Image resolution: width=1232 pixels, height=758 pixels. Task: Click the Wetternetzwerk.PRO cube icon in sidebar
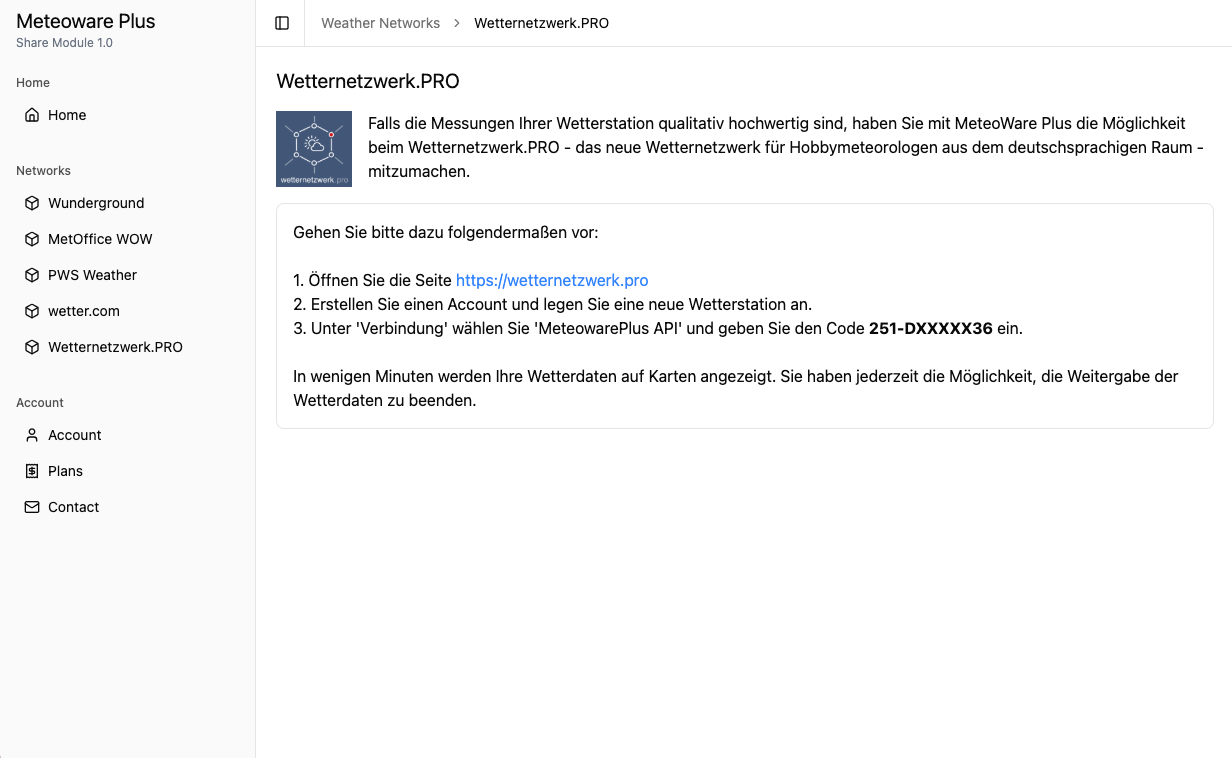point(32,347)
